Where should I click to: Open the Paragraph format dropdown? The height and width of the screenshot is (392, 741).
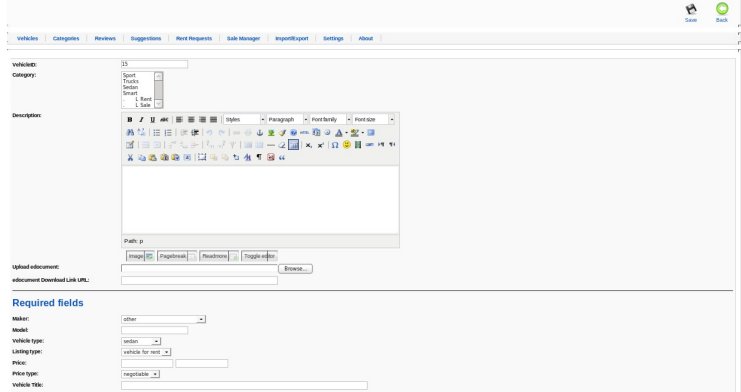click(287, 120)
